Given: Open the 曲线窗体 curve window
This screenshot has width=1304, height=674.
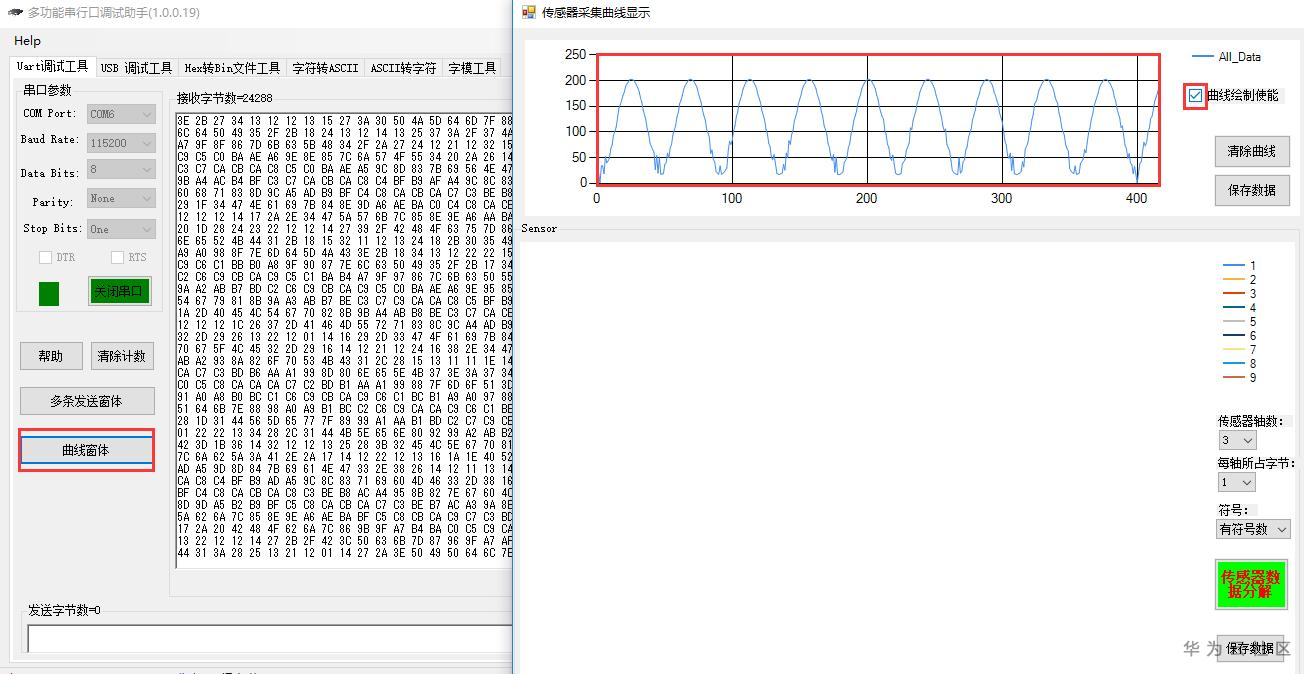Looking at the screenshot, I should pyautogui.click(x=87, y=451).
